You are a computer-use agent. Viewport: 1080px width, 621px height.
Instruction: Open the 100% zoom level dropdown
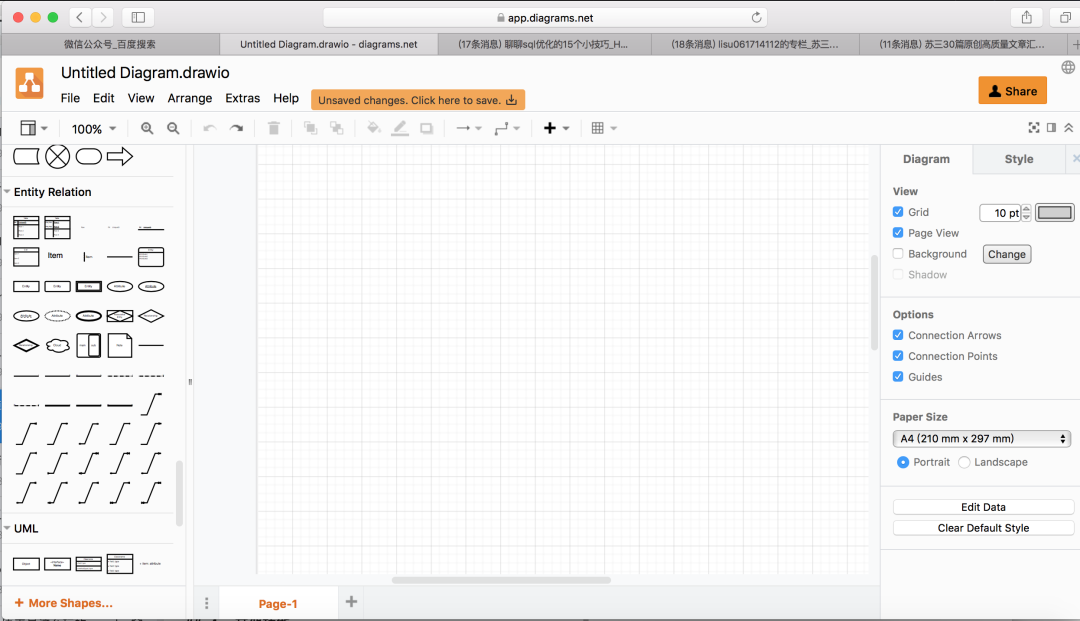coord(94,129)
